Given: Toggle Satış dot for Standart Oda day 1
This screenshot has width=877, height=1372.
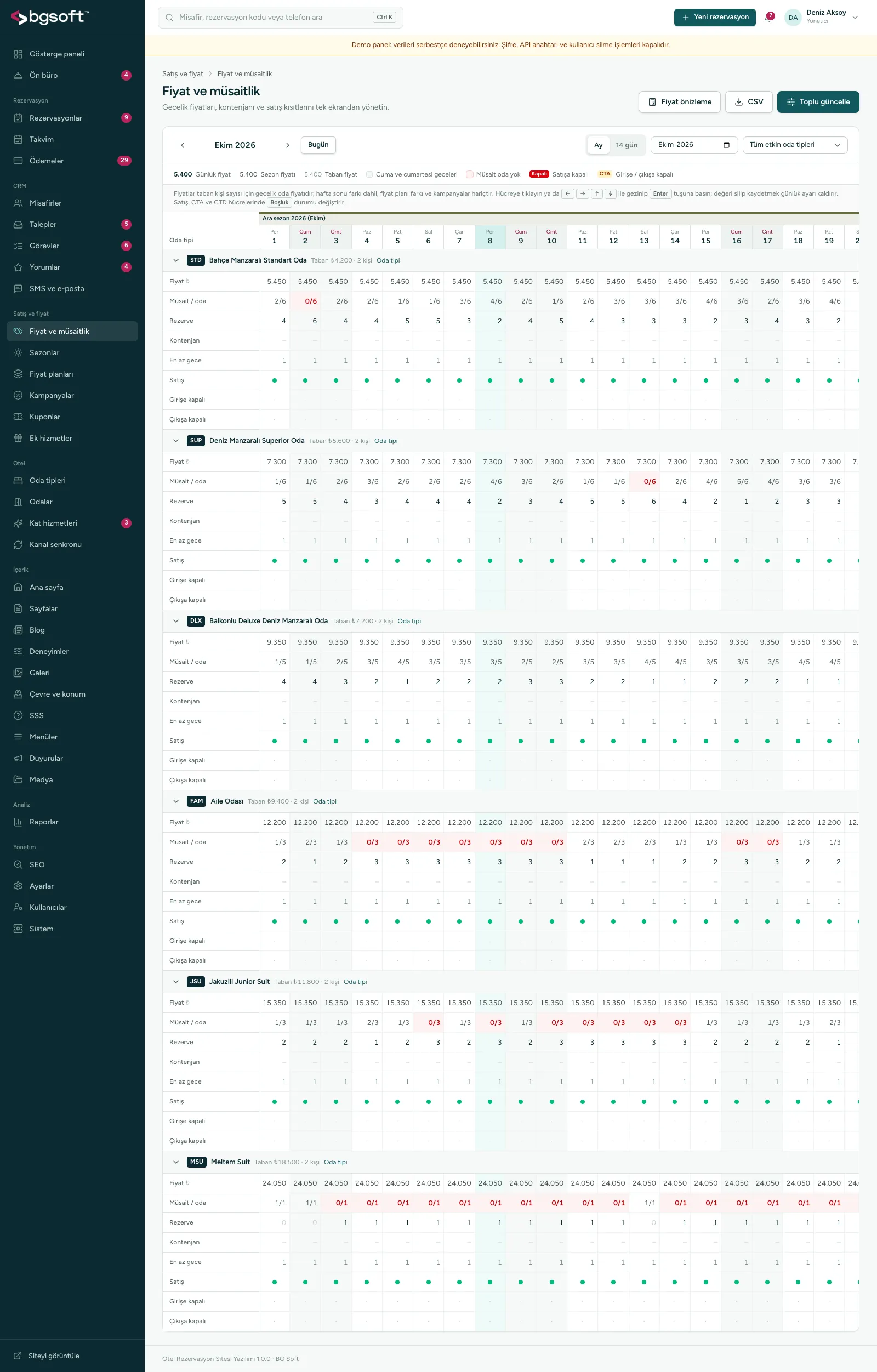Looking at the screenshot, I should click(275, 380).
